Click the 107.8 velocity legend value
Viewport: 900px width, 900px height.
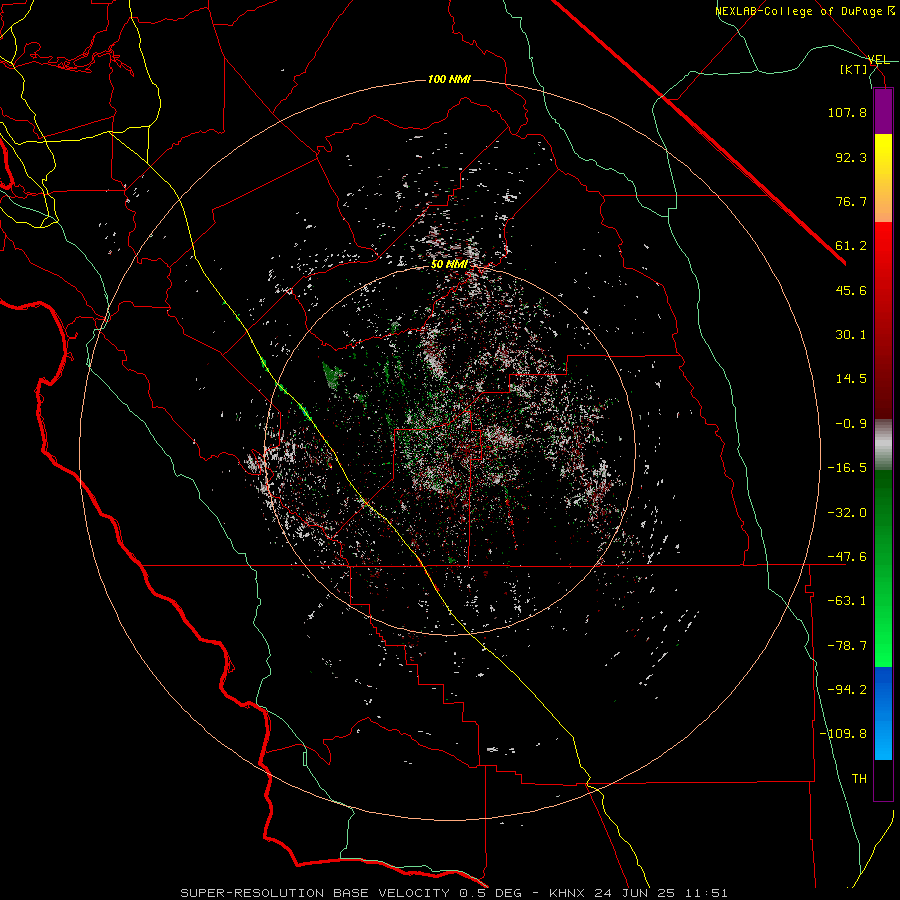847,112
